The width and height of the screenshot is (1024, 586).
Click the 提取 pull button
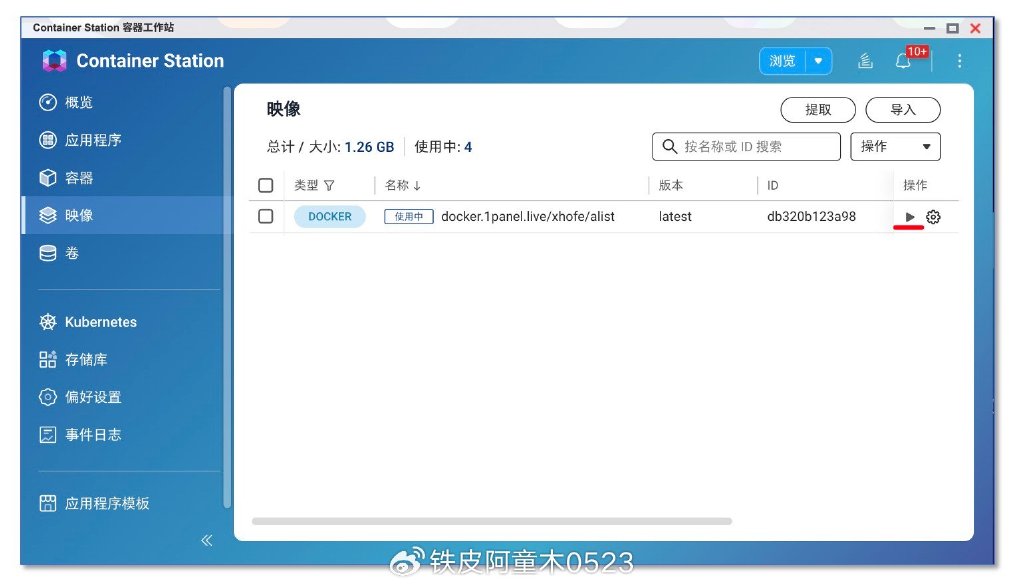(818, 110)
